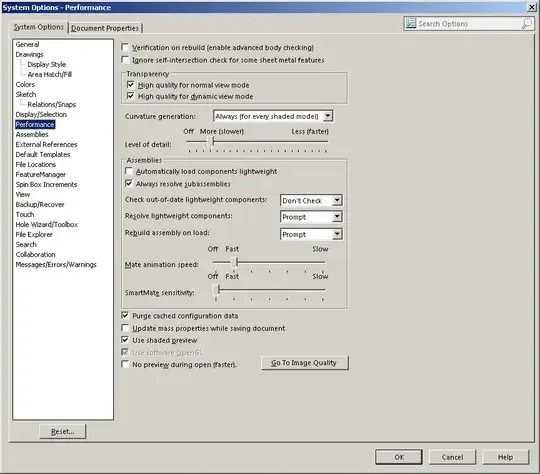Screen dimensions: 540x474
Task: Select File Locations in the tree
Action: pyautogui.click(x=36, y=164)
